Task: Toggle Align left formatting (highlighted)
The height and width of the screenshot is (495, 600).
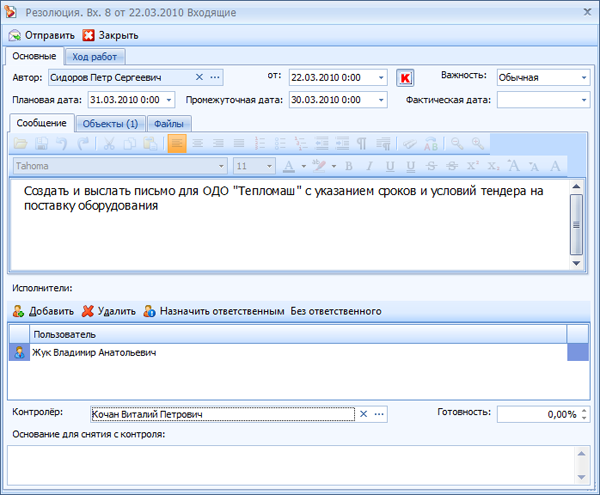Action: pyautogui.click(x=177, y=143)
